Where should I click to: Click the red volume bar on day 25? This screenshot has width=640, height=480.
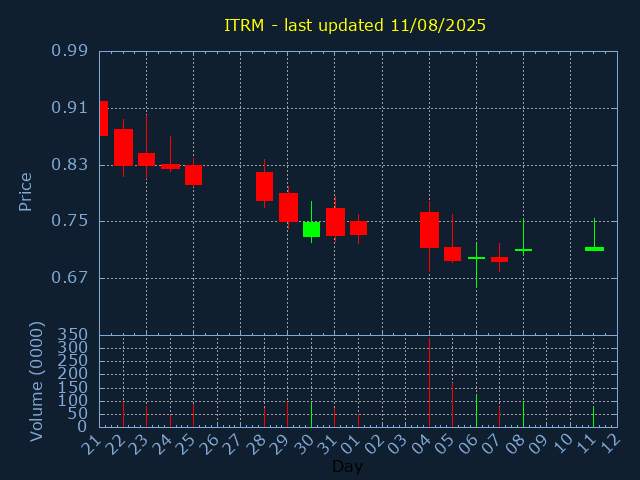click(x=193, y=415)
